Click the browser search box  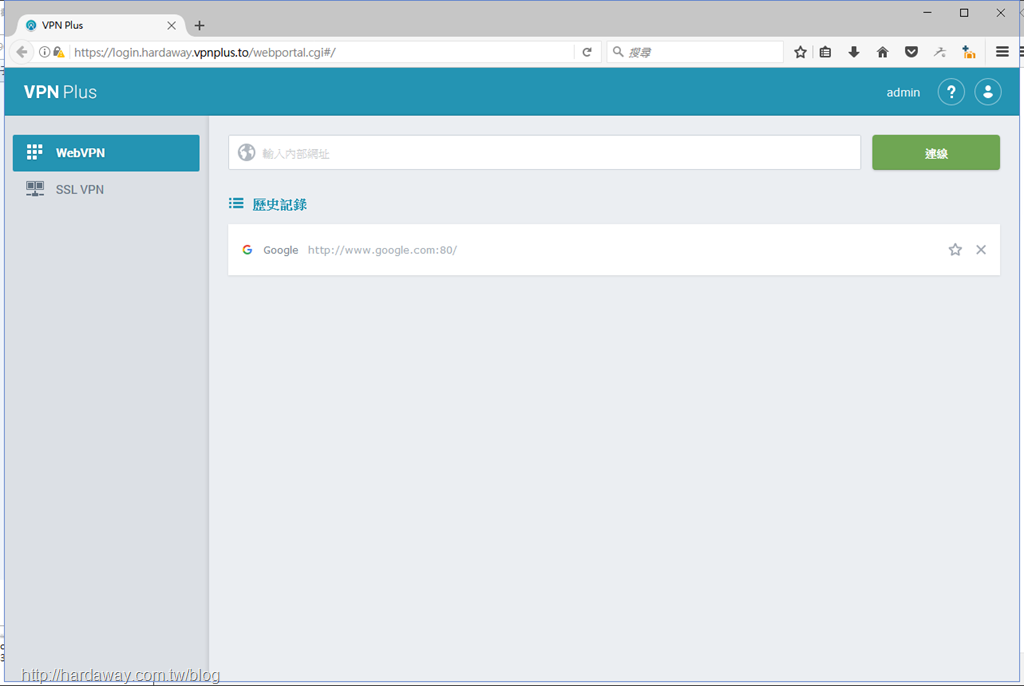pos(695,52)
